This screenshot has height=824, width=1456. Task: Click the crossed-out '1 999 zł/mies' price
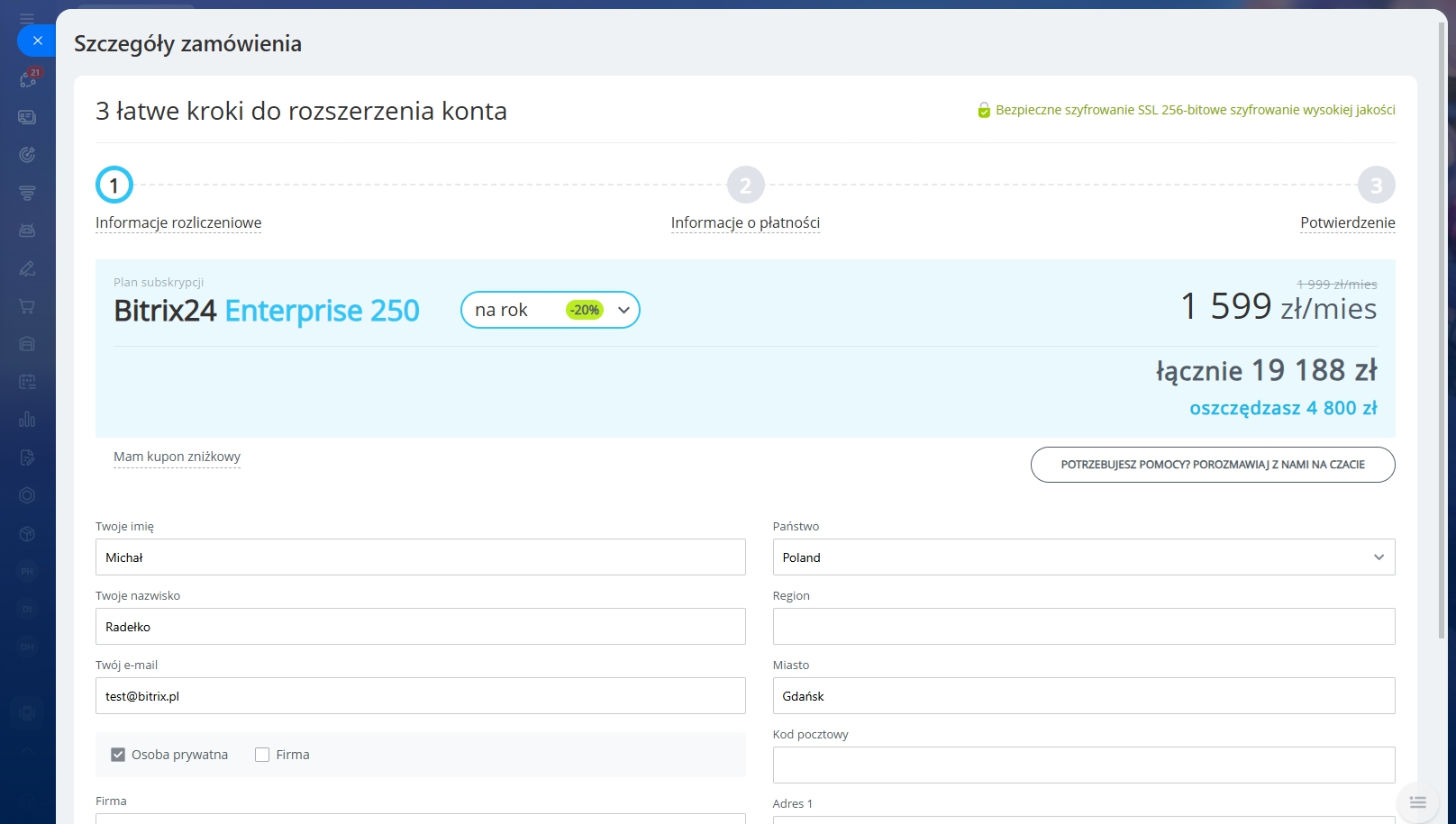pyautogui.click(x=1337, y=285)
